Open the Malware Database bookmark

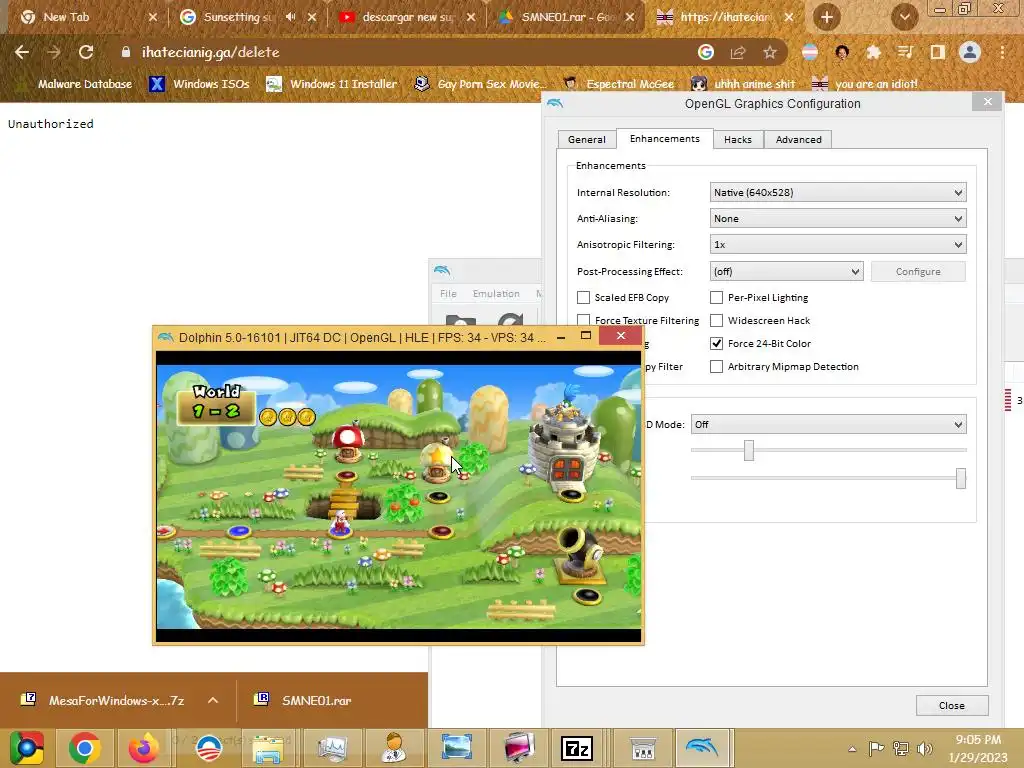[74, 84]
